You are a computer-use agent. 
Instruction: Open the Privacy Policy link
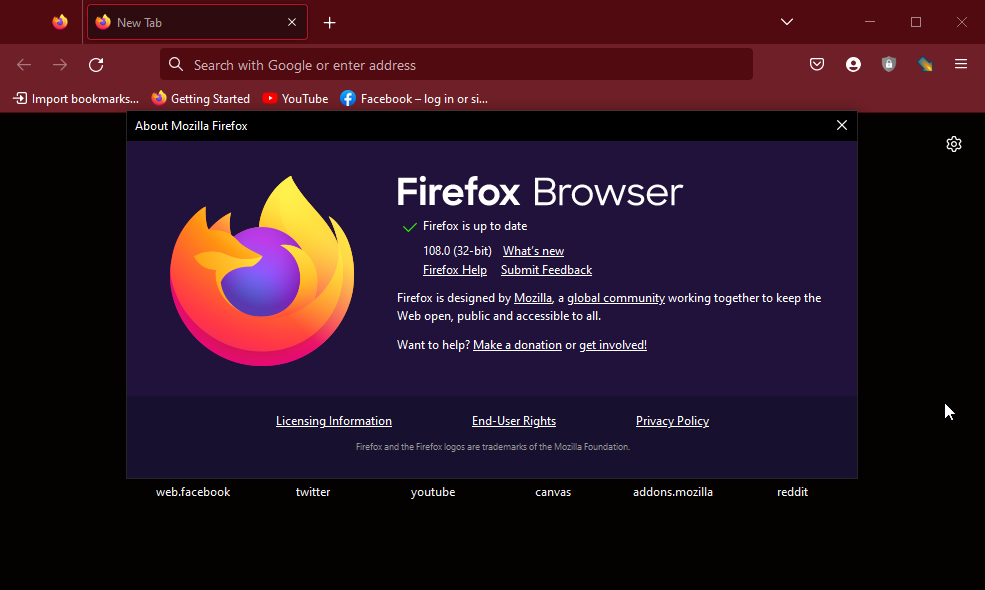[x=672, y=421]
